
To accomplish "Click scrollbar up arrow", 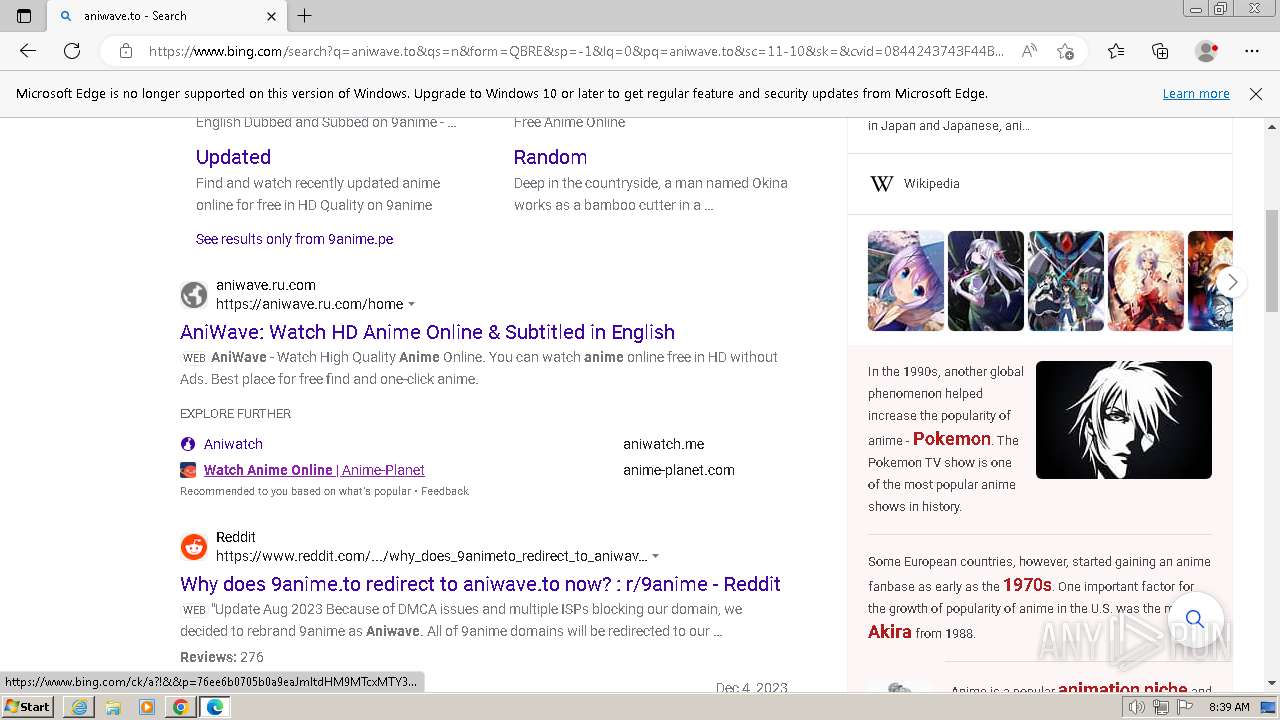I will pyautogui.click(x=1272, y=127).
